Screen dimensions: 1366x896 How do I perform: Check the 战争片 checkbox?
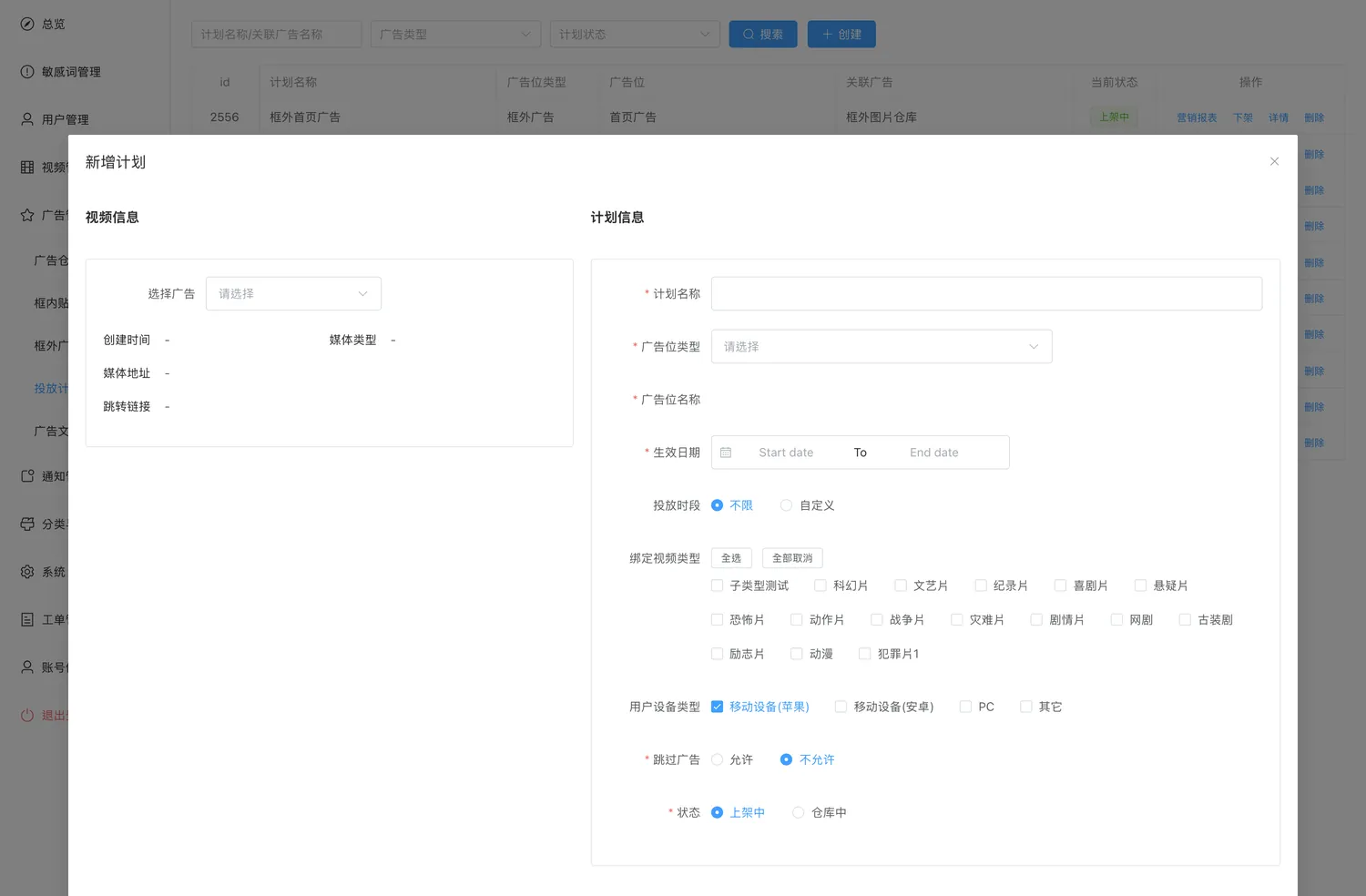coord(877,620)
